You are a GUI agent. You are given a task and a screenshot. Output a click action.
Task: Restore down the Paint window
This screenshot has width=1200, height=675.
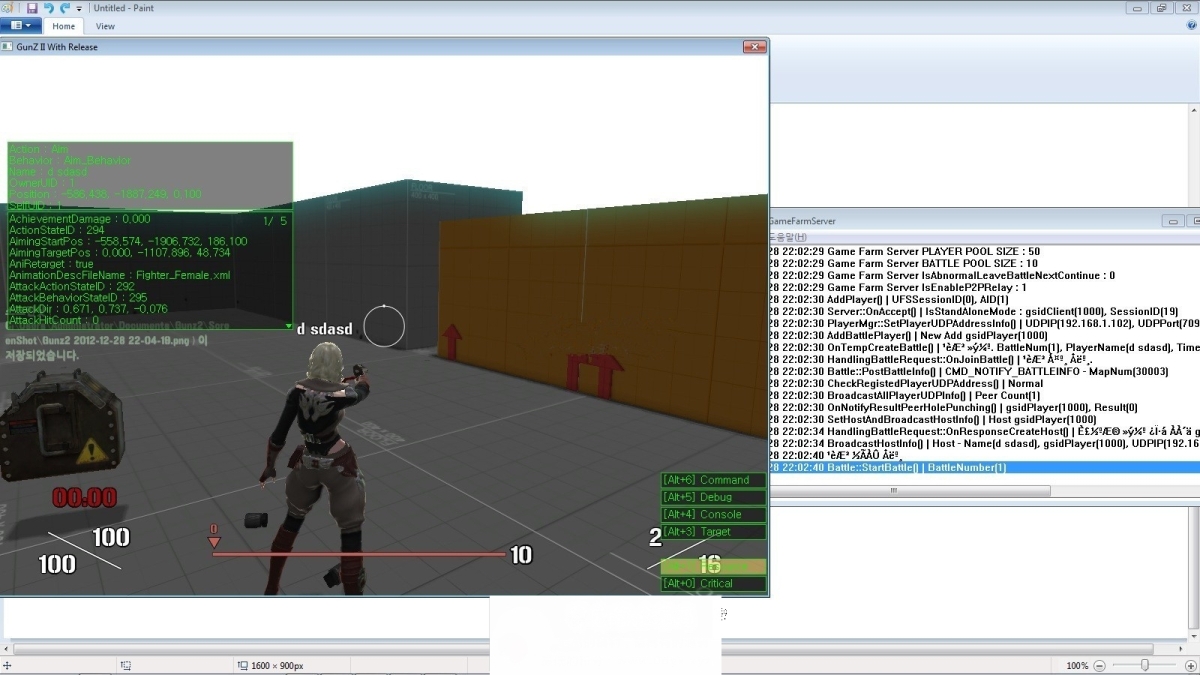pyautogui.click(x=1161, y=8)
